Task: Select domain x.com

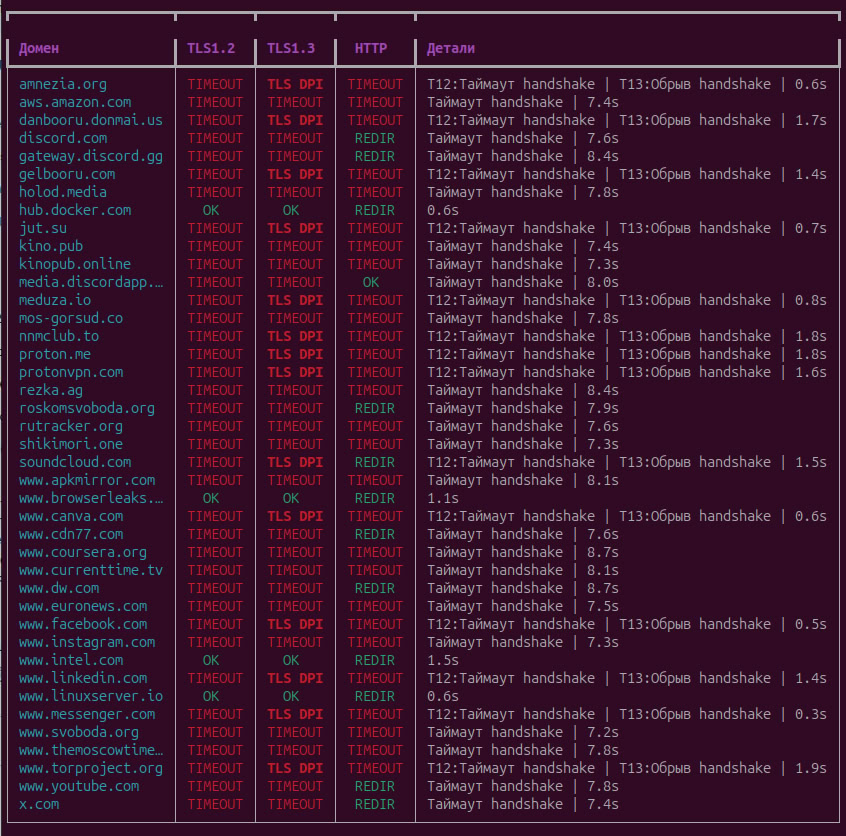Action: (39, 804)
